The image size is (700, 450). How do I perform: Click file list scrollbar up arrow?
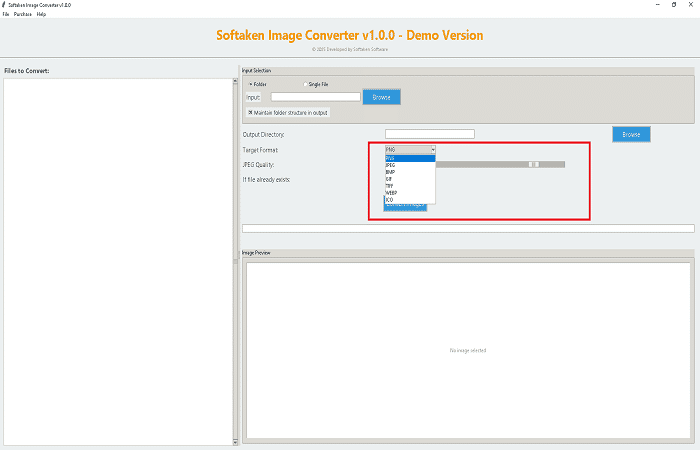coord(235,81)
